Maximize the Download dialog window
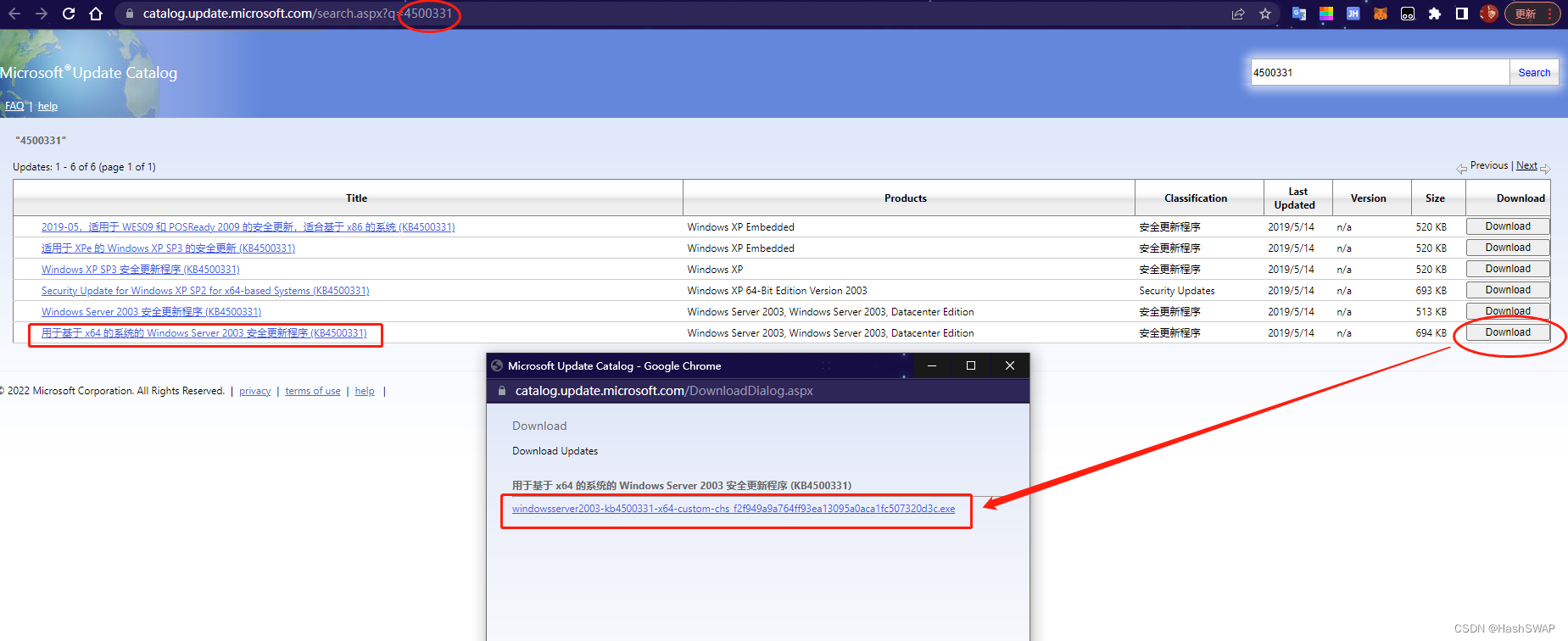This screenshot has width=1568, height=641. [x=971, y=365]
